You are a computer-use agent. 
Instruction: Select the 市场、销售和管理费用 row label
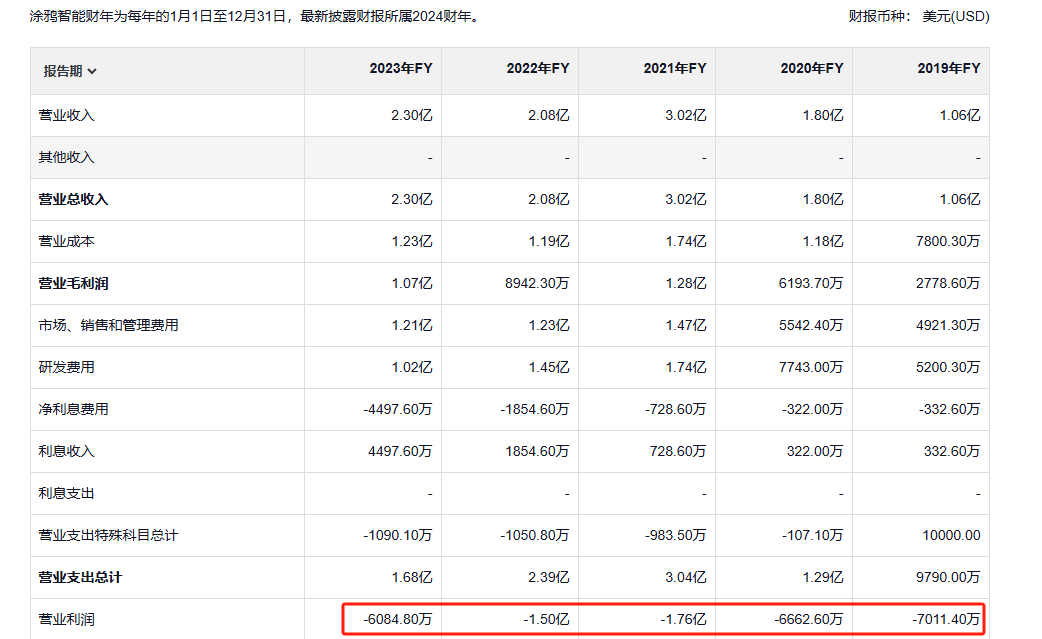click(x=108, y=325)
